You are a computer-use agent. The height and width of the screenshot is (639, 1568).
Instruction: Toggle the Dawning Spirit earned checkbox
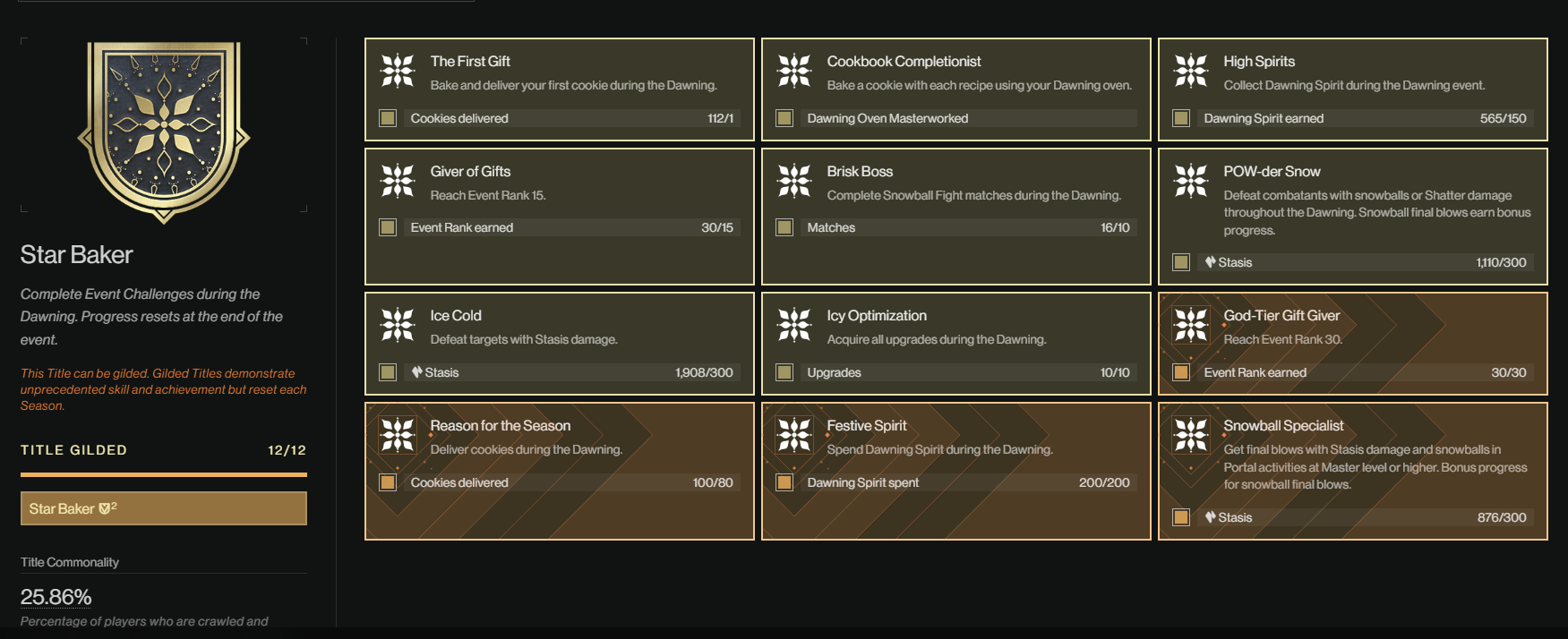[1181, 118]
